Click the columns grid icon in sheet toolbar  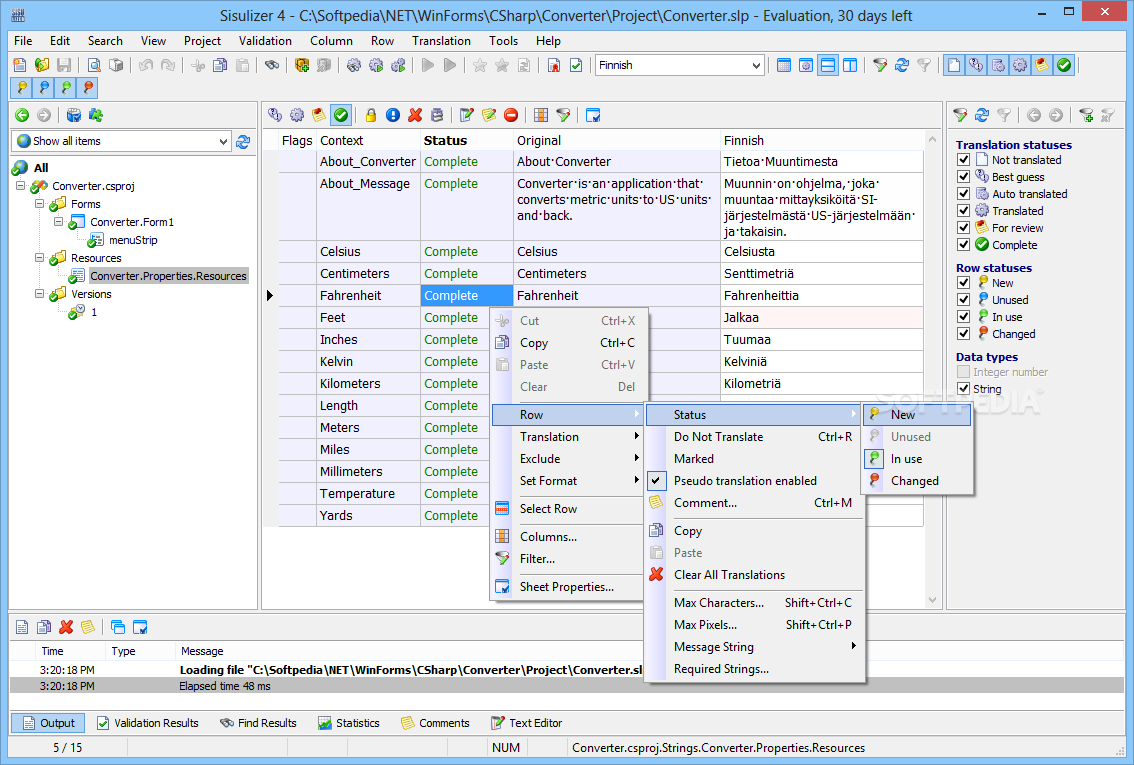coord(540,115)
